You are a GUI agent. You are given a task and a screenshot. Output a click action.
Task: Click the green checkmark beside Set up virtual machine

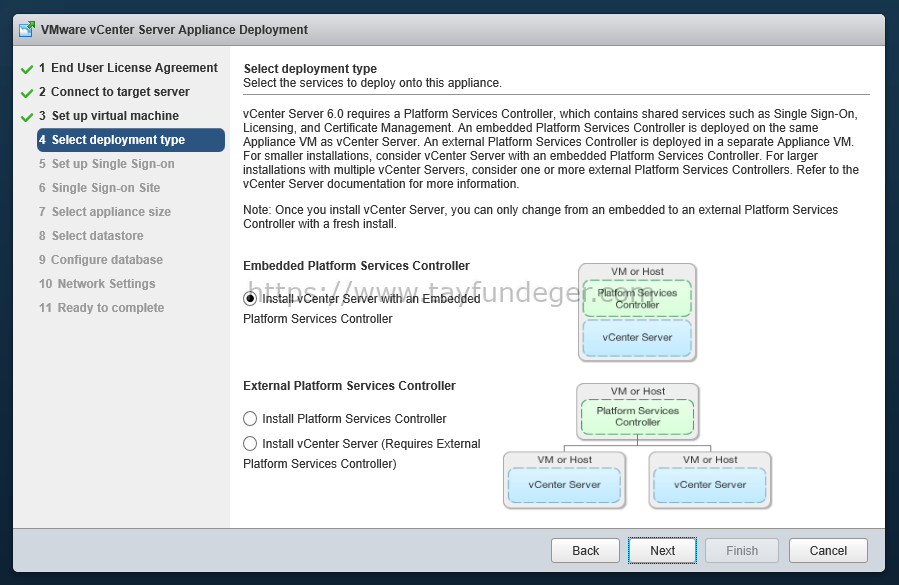27,117
